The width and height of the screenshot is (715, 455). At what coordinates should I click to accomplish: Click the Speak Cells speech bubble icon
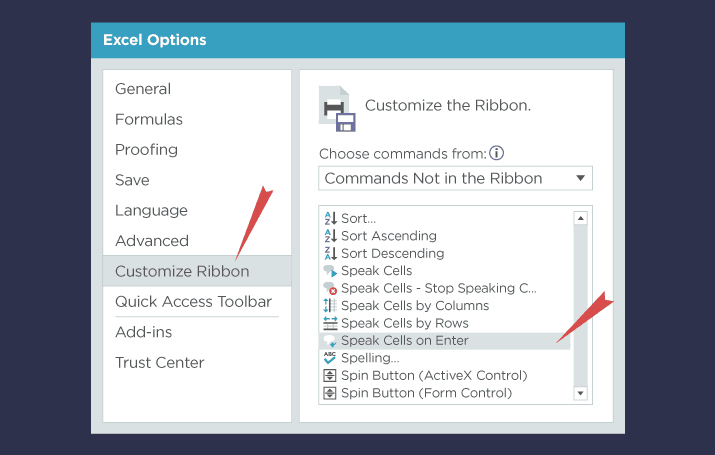[330, 271]
